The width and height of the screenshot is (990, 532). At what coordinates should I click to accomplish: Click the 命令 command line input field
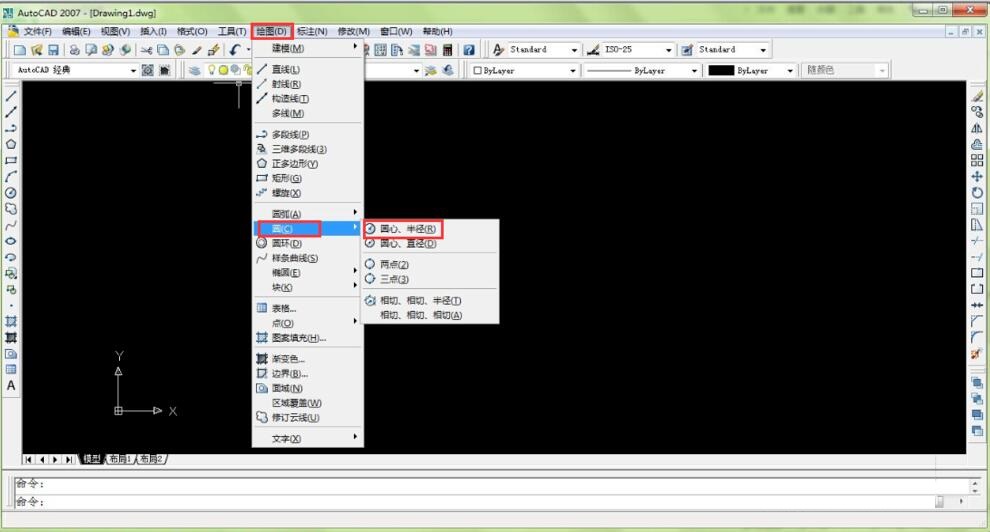click(x=480, y=500)
